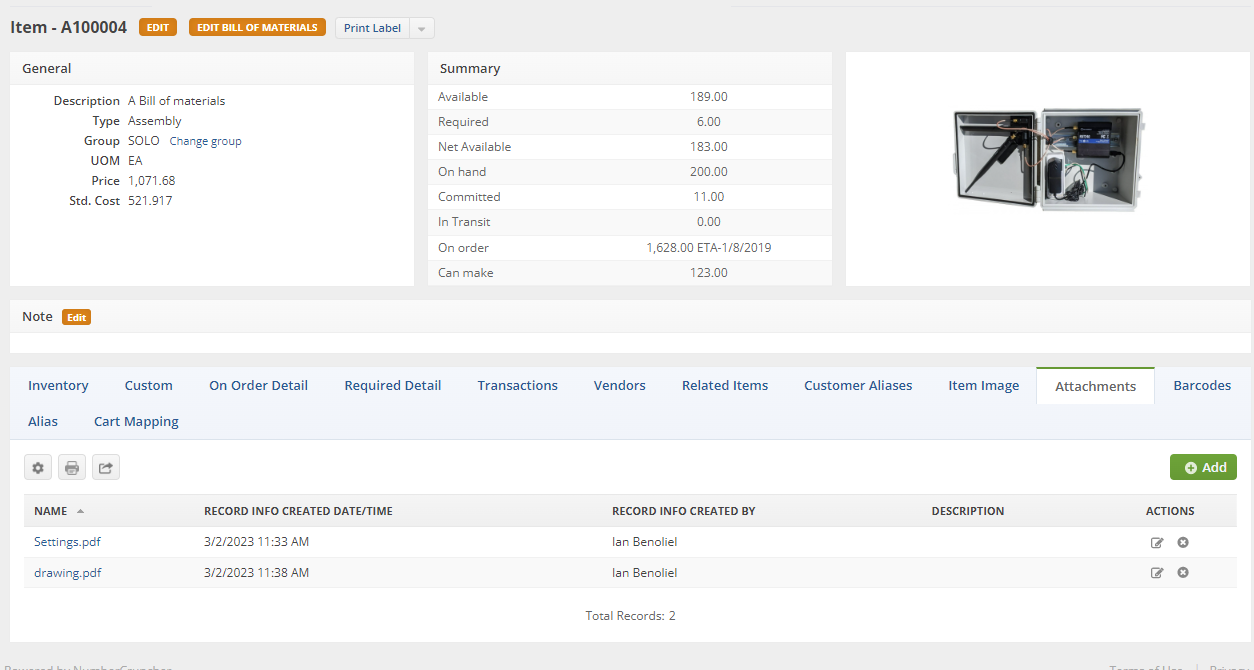
Task: Click the Std. Cost value 521.917
Action: 150,201
